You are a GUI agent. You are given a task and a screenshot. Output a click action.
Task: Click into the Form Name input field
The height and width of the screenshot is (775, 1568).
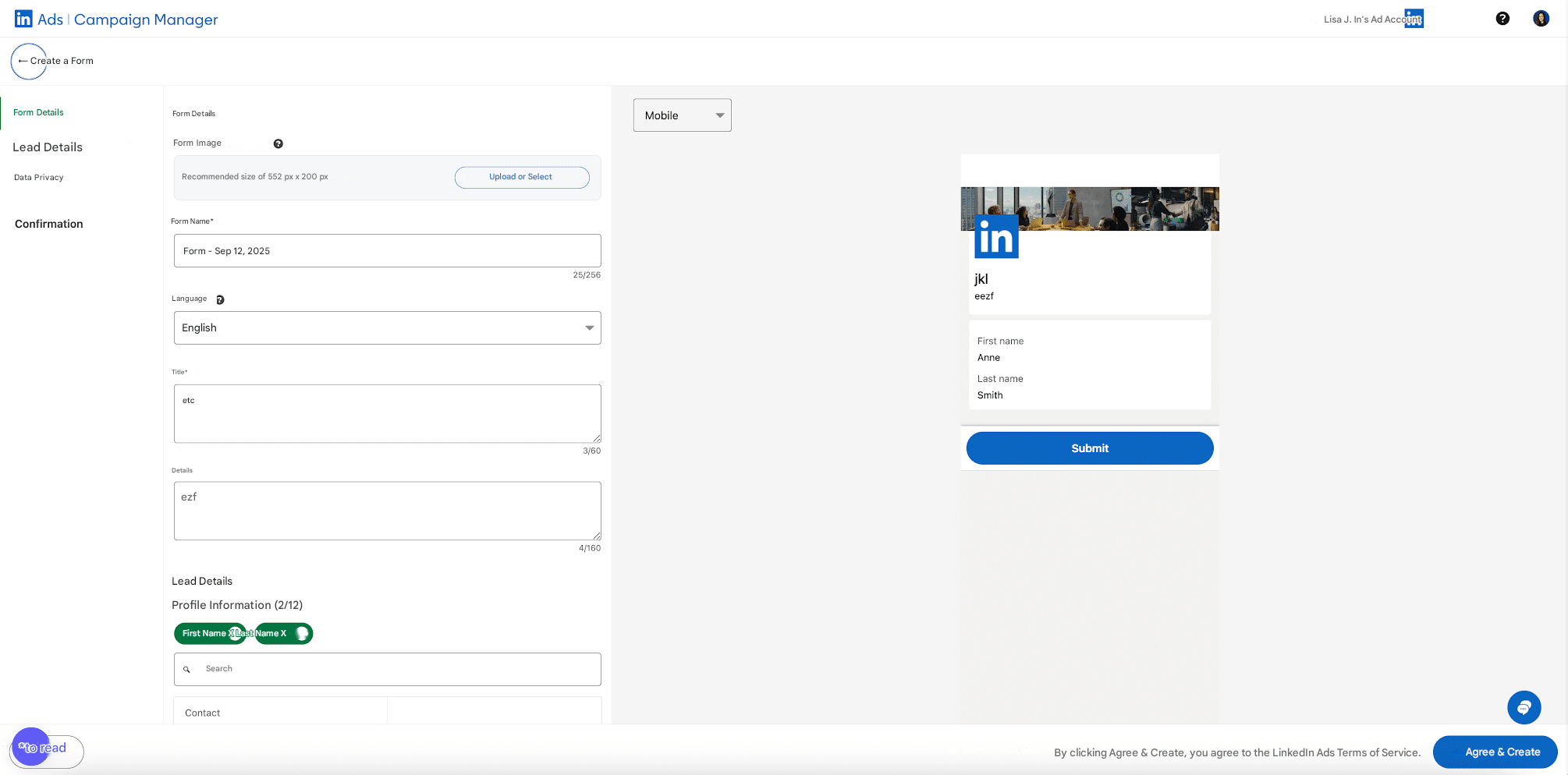[388, 251]
